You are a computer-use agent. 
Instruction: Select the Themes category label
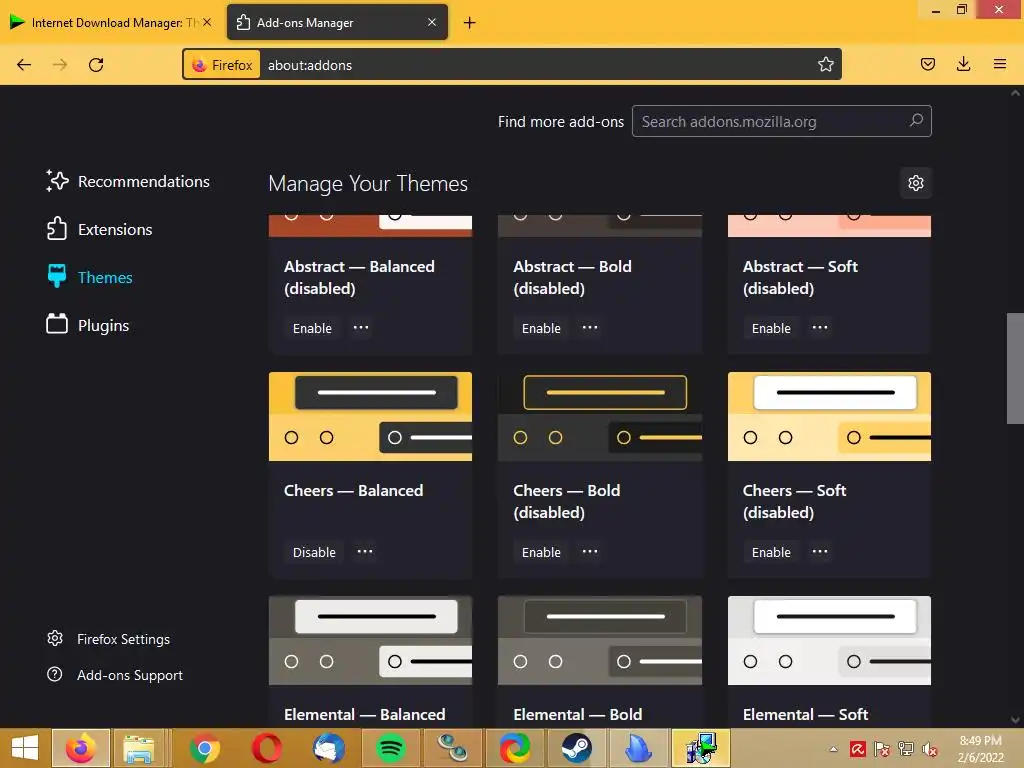(105, 278)
